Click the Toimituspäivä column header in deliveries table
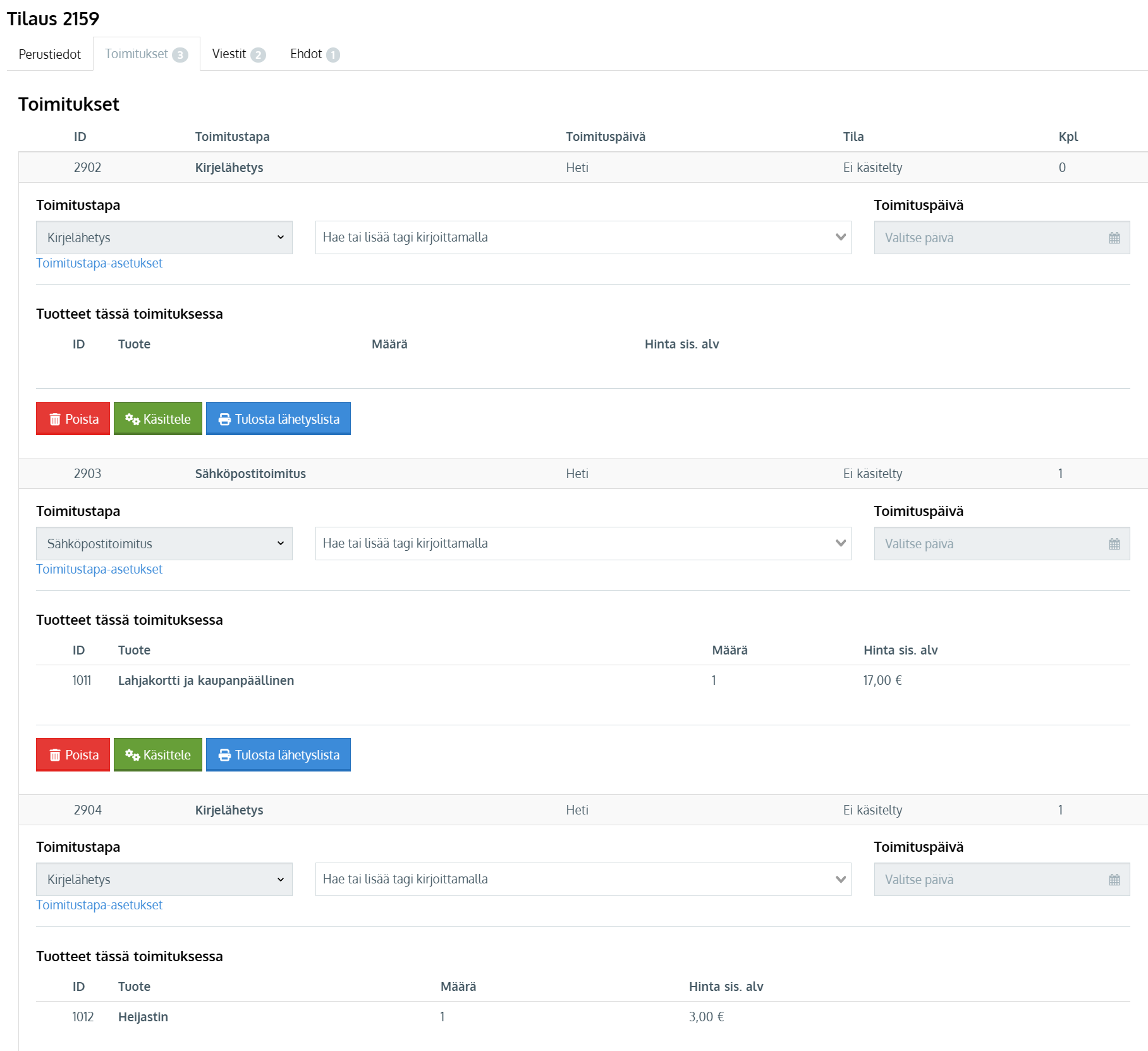Image resolution: width=1148 pixels, height=1051 pixels. coord(606,137)
